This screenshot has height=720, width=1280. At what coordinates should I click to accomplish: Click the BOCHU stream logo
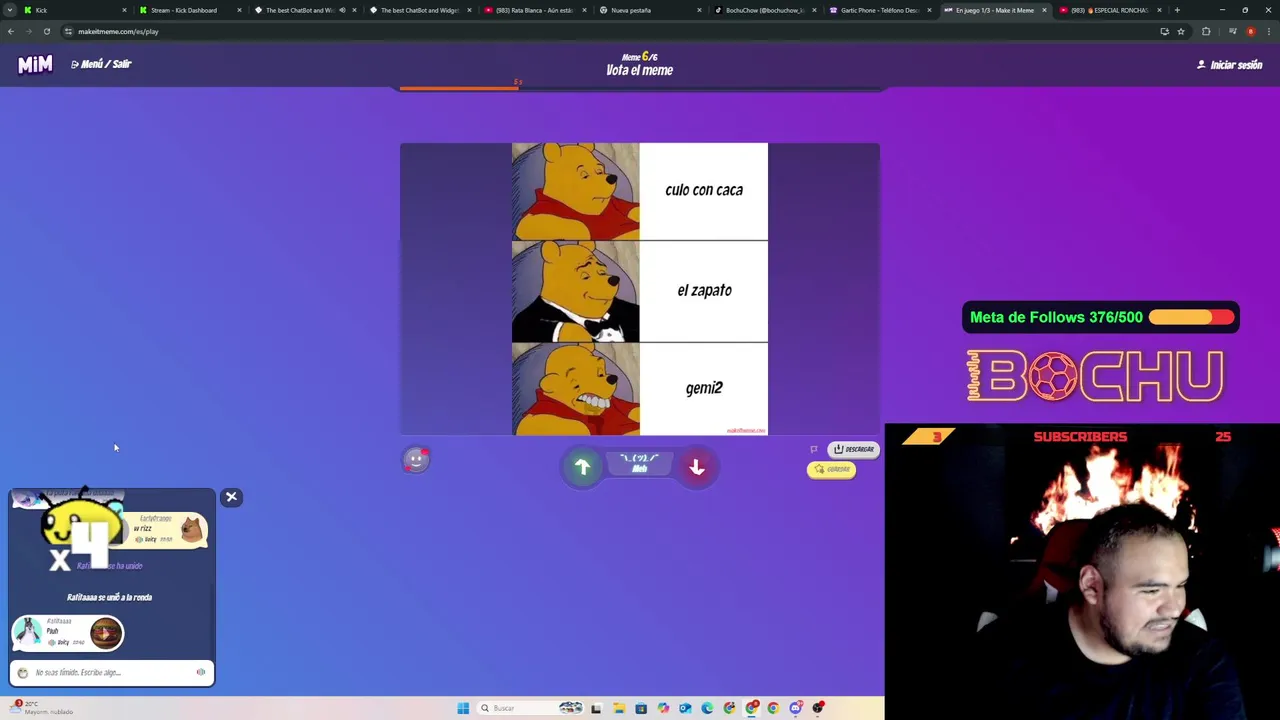1095,376
